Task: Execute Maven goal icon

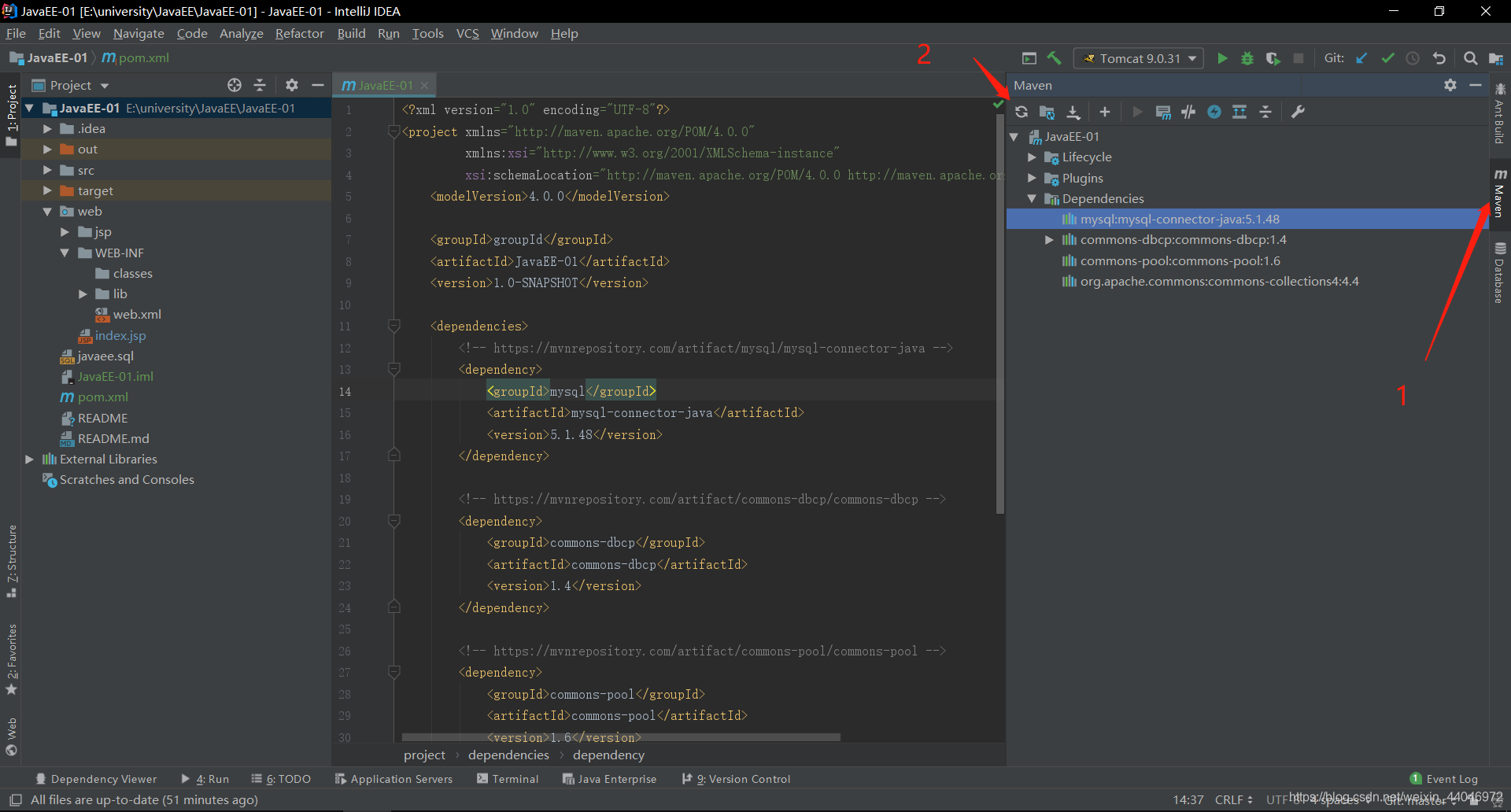Action: (1163, 112)
